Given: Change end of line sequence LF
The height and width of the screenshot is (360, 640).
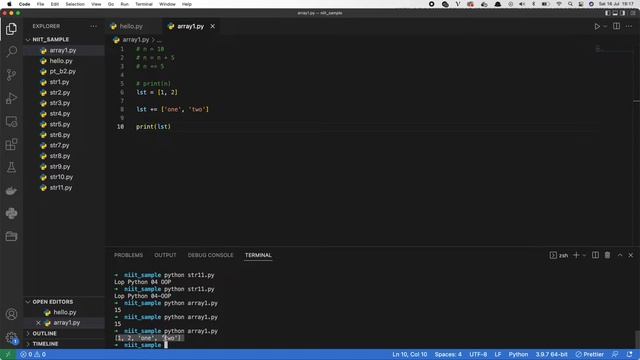Looking at the screenshot, I should tap(498, 354).
